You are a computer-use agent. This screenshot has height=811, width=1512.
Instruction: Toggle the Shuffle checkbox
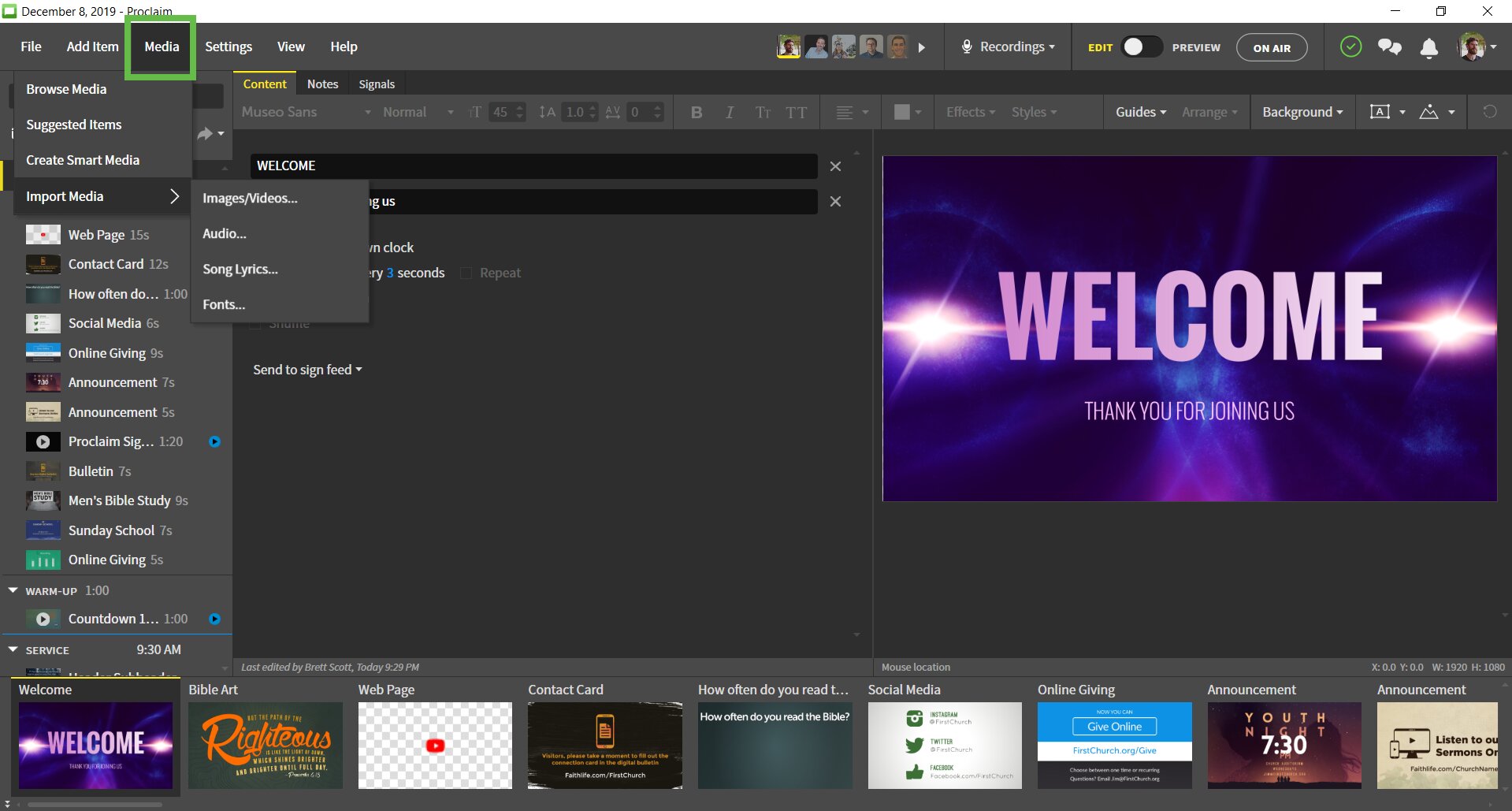tap(255, 324)
